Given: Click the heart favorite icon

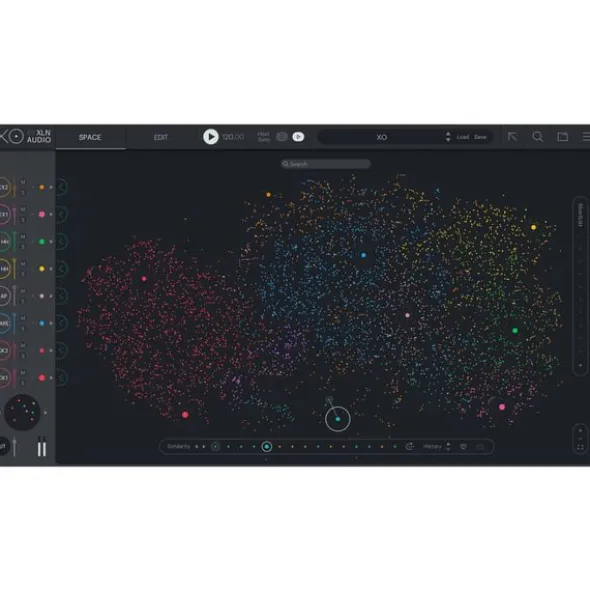Looking at the screenshot, I should click(463, 447).
